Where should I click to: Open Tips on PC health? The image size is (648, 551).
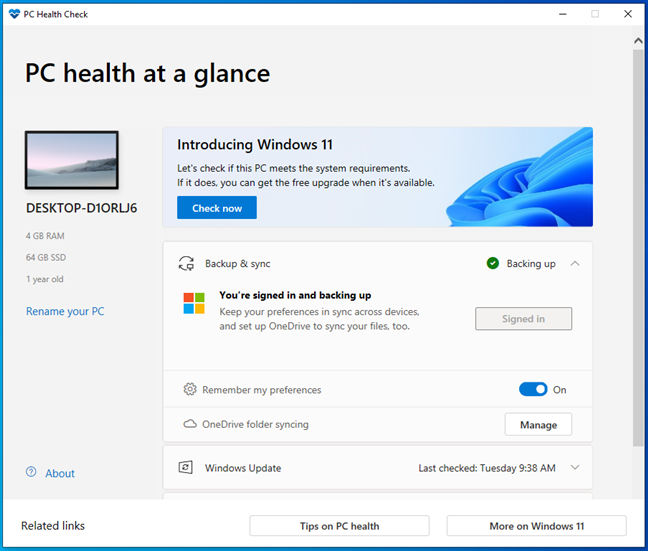click(339, 526)
